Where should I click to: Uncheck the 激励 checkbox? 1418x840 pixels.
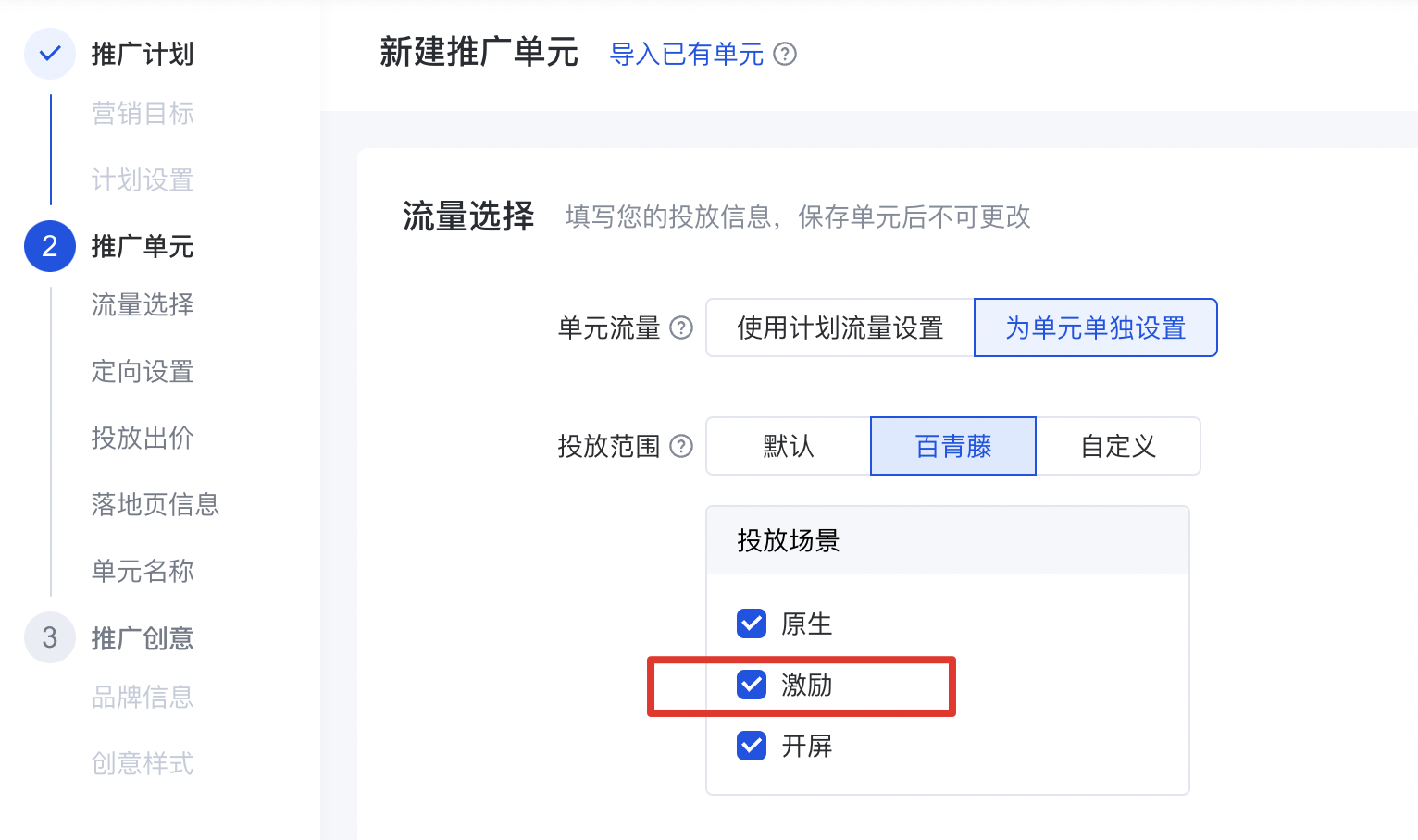[x=752, y=685]
